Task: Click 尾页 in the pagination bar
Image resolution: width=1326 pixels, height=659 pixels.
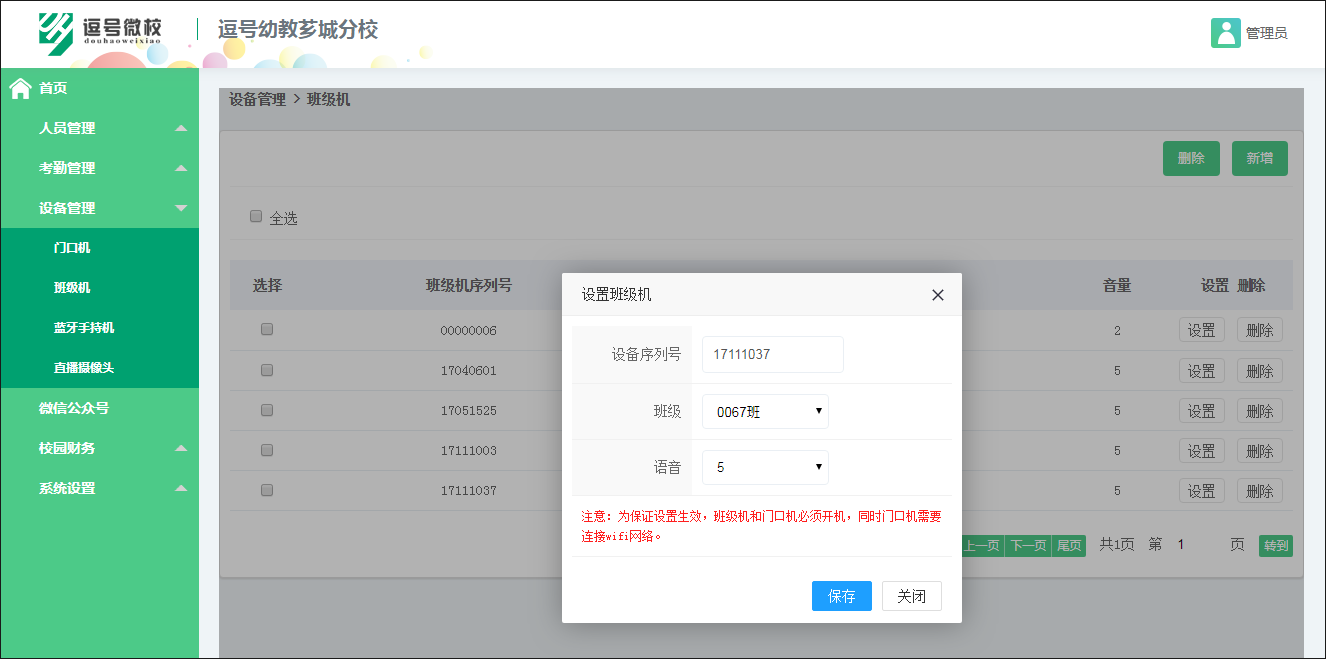Action: tap(1068, 545)
